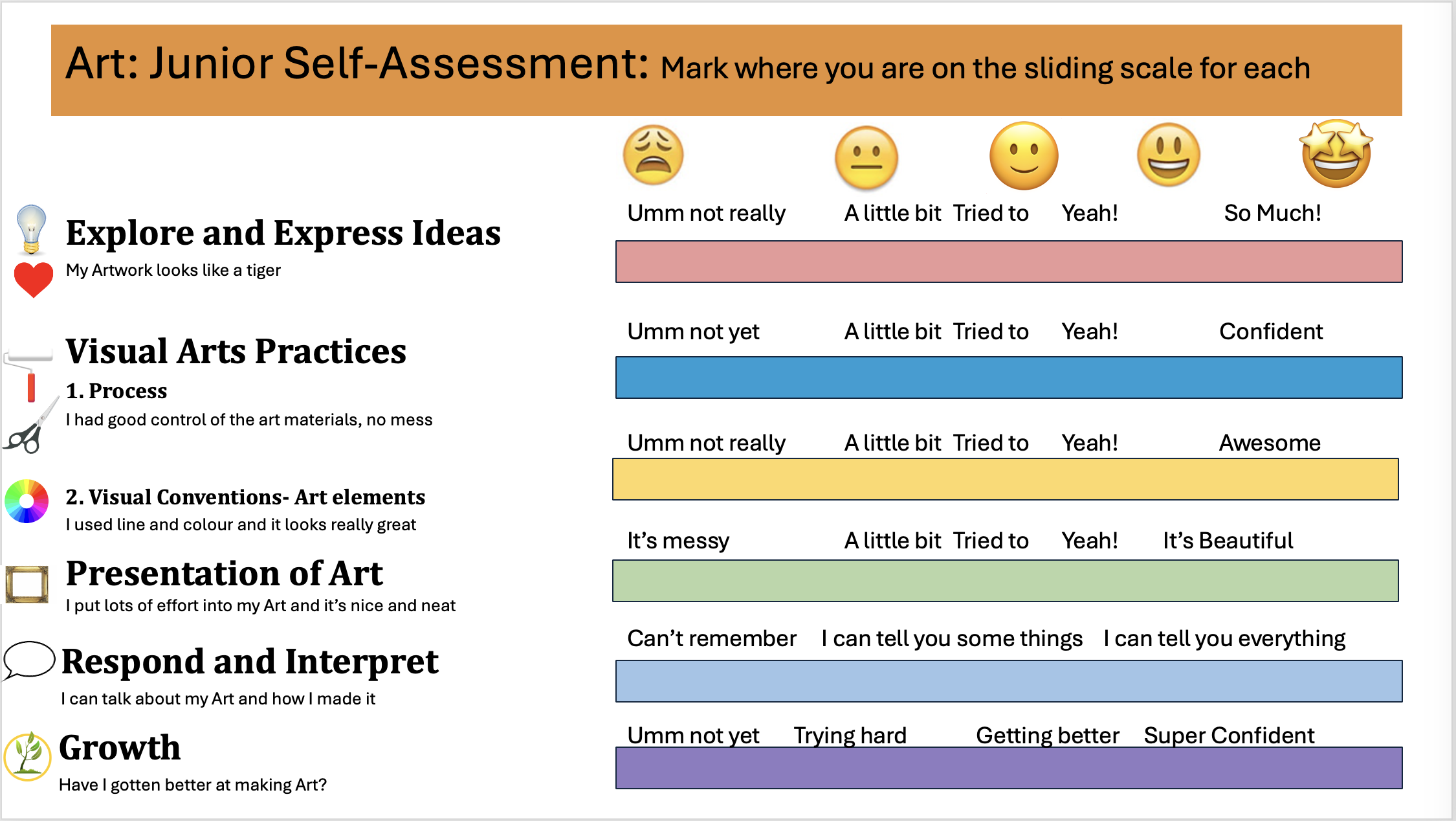The height and width of the screenshot is (821, 1456).
Task: Mark the blue Process sliding scale
Action: click(x=1009, y=377)
